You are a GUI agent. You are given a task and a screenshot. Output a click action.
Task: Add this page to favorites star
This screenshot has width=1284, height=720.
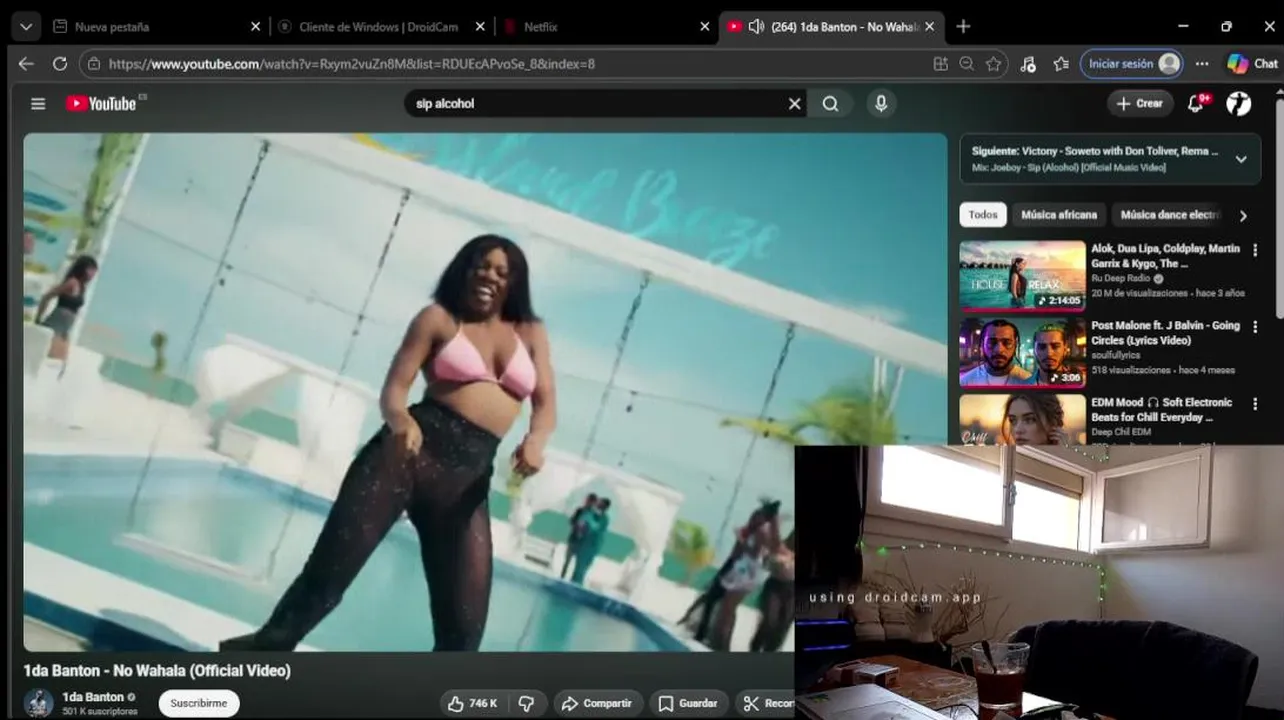(x=993, y=63)
